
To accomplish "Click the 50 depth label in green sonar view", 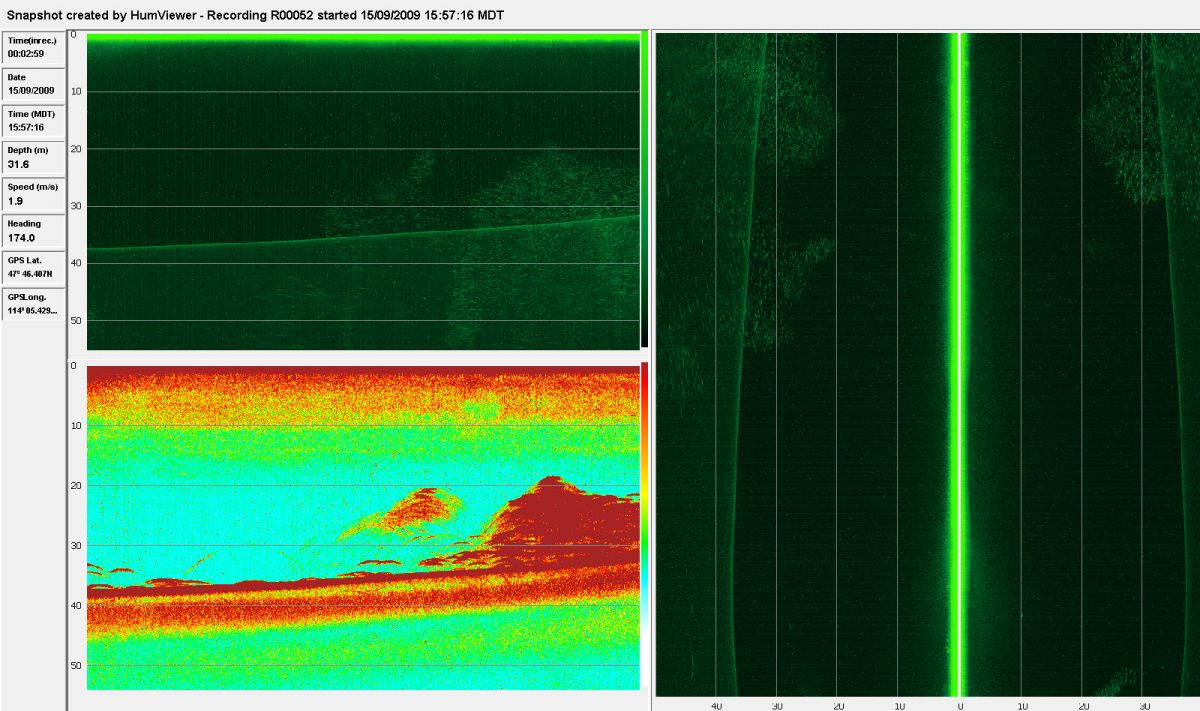I will (x=75, y=320).
